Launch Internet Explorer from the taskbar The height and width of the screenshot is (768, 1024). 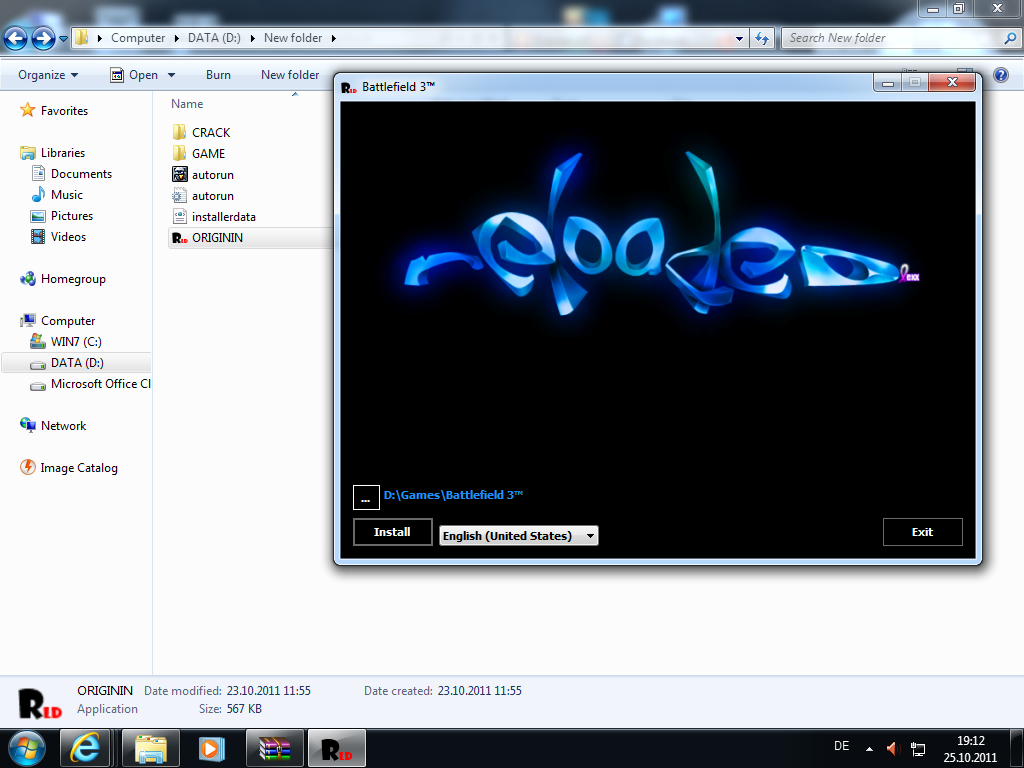tap(85, 748)
